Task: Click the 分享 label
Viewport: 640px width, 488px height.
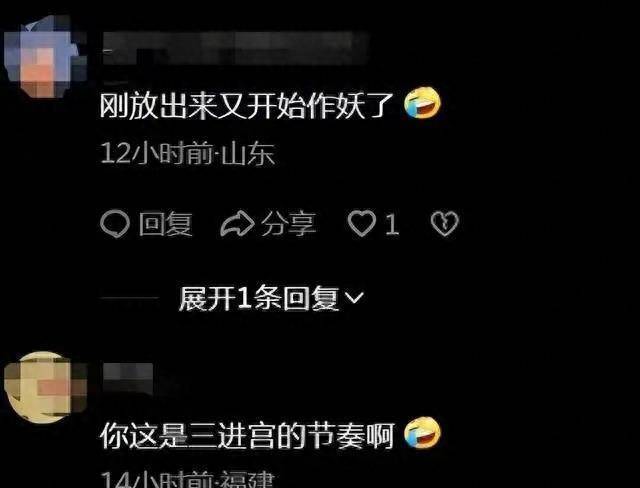Action: (x=289, y=224)
